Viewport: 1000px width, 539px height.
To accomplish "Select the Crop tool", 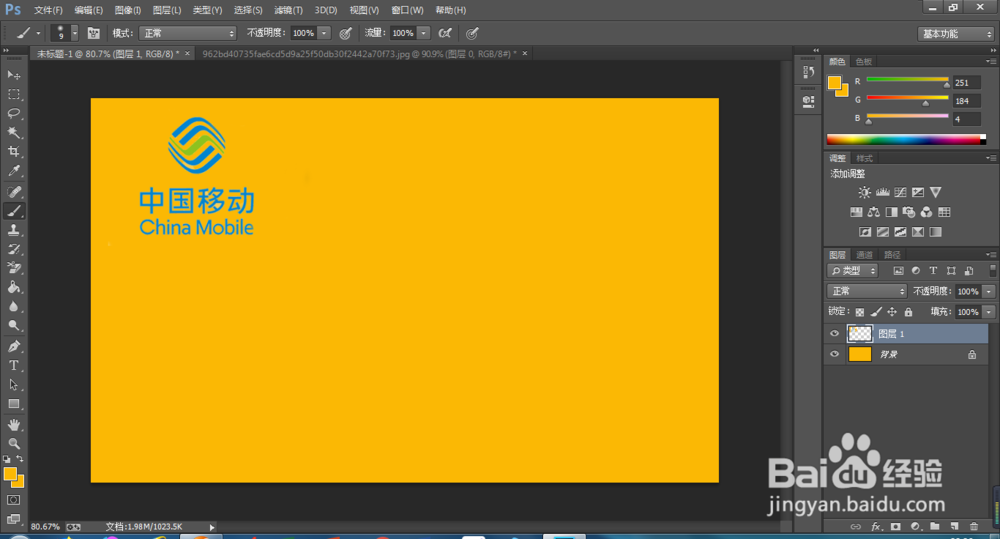I will click(x=13, y=152).
